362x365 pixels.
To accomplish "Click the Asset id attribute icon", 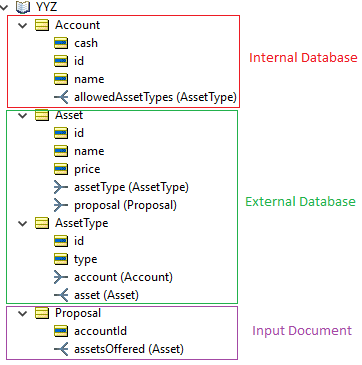I will [x=61, y=133].
